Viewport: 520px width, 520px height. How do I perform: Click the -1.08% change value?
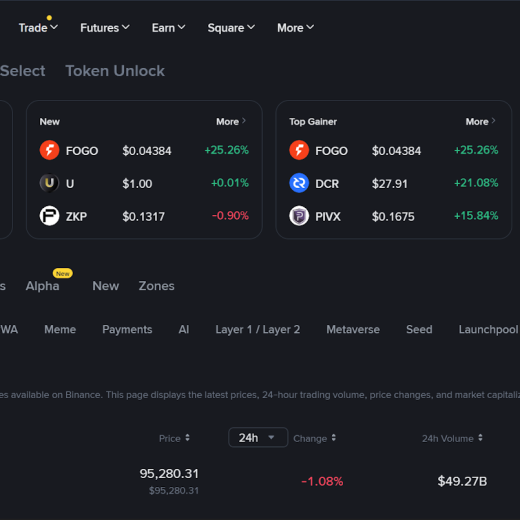pyautogui.click(x=322, y=481)
